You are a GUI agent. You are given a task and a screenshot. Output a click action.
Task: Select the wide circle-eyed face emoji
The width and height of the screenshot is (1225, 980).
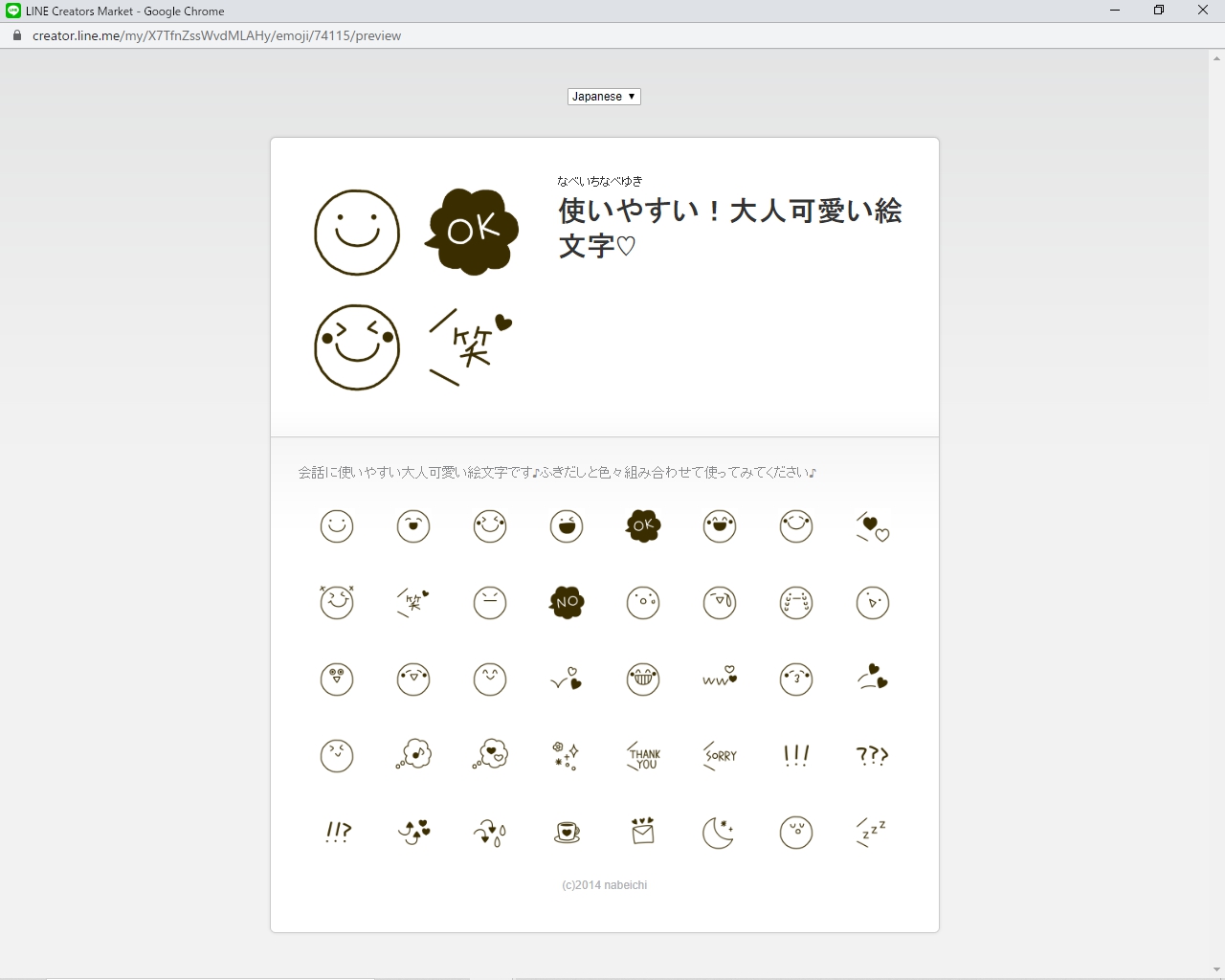point(337,679)
